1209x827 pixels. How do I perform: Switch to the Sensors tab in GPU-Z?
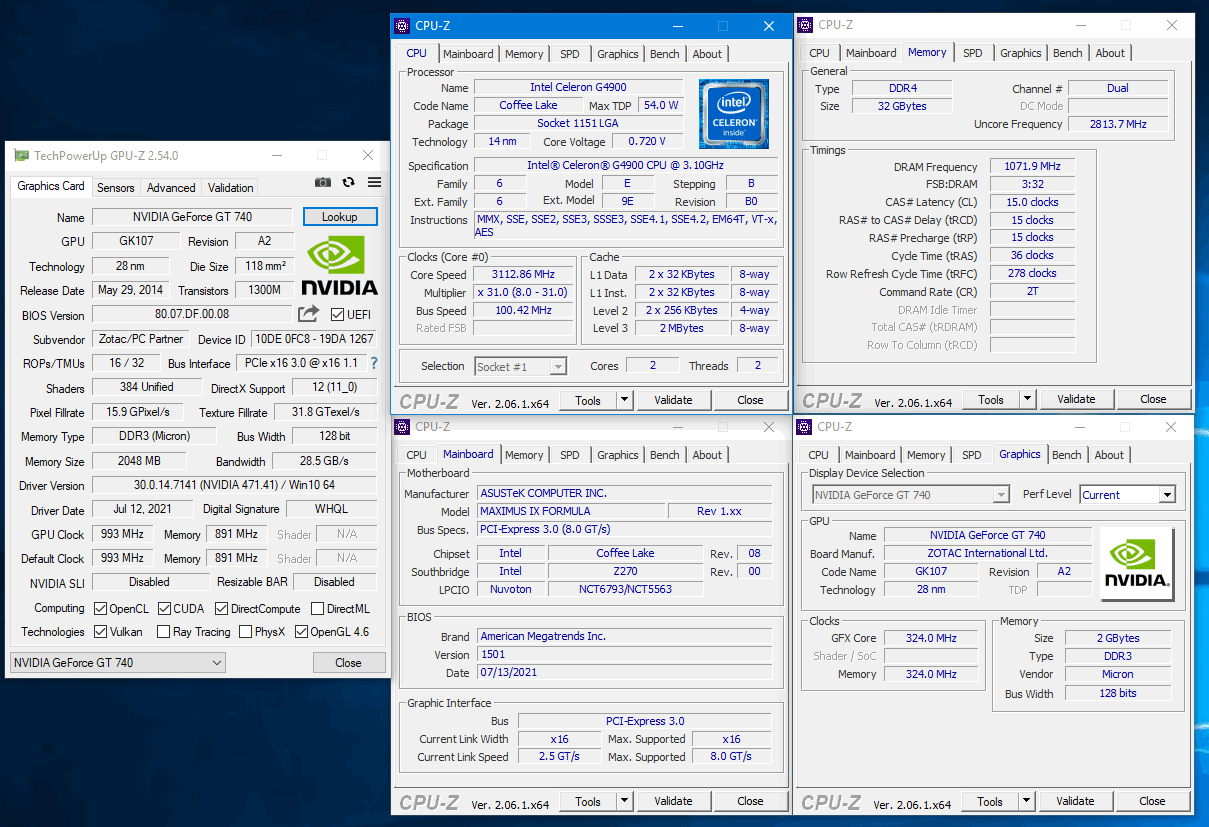click(x=116, y=187)
